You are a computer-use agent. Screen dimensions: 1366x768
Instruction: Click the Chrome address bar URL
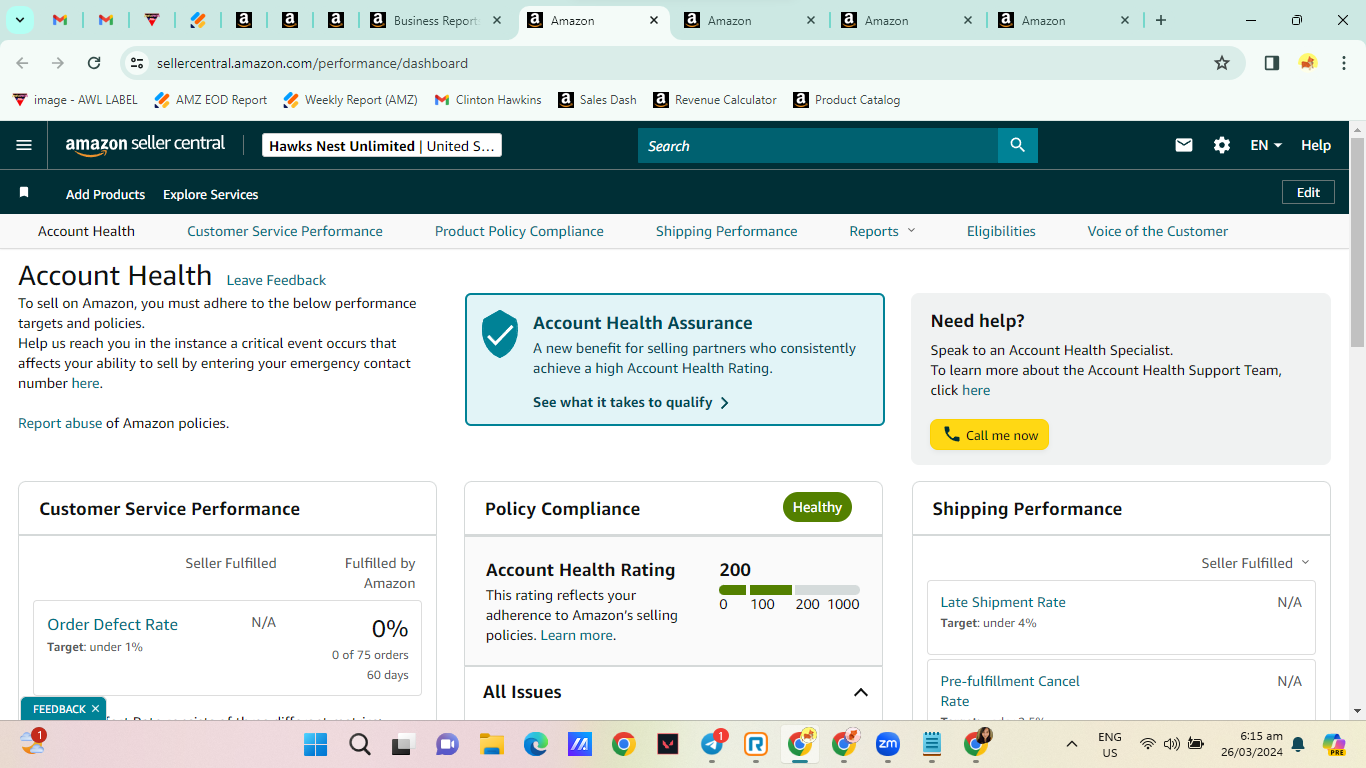pos(312,63)
